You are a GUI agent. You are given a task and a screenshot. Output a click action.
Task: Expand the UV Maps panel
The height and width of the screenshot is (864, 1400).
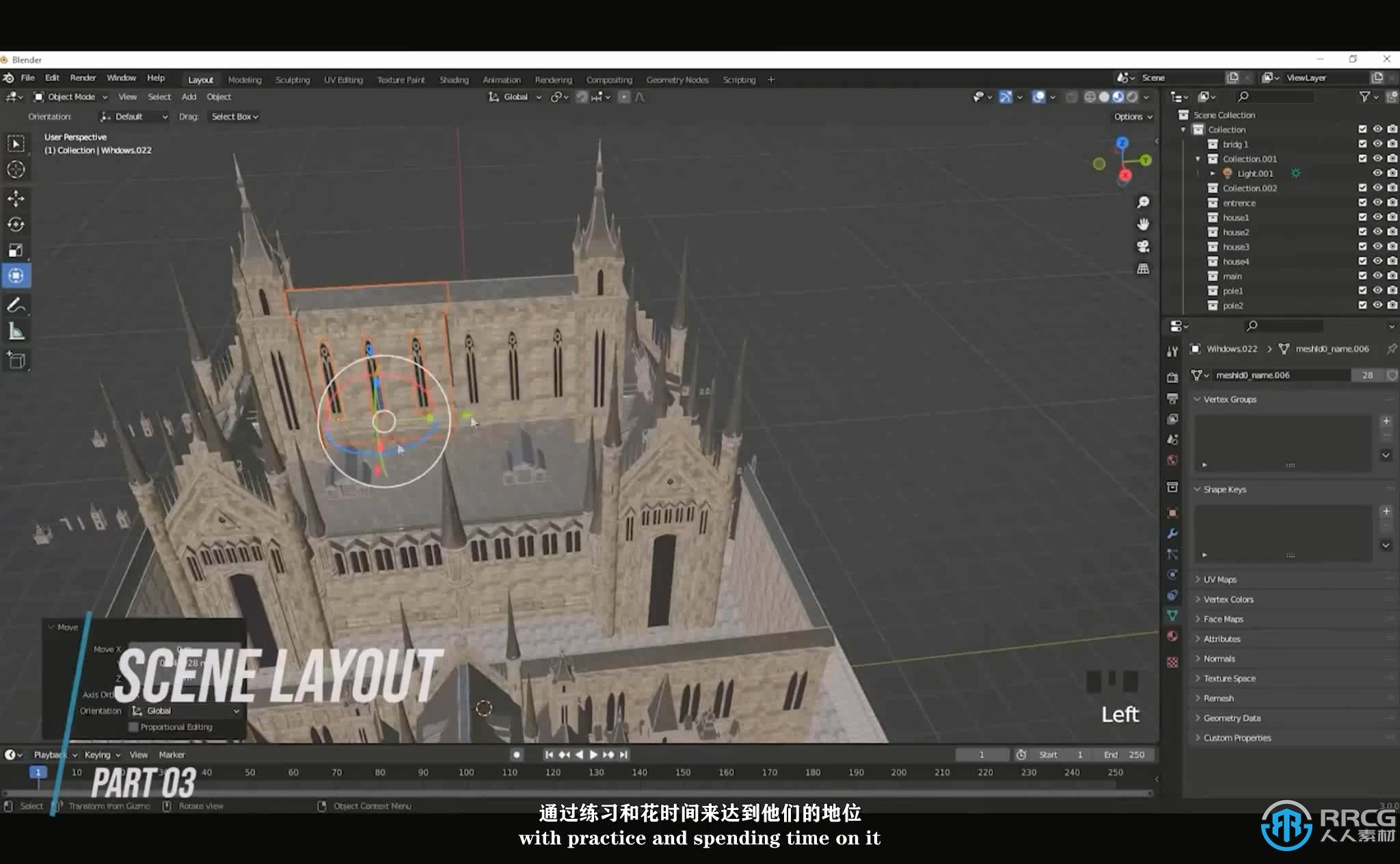coord(1220,580)
